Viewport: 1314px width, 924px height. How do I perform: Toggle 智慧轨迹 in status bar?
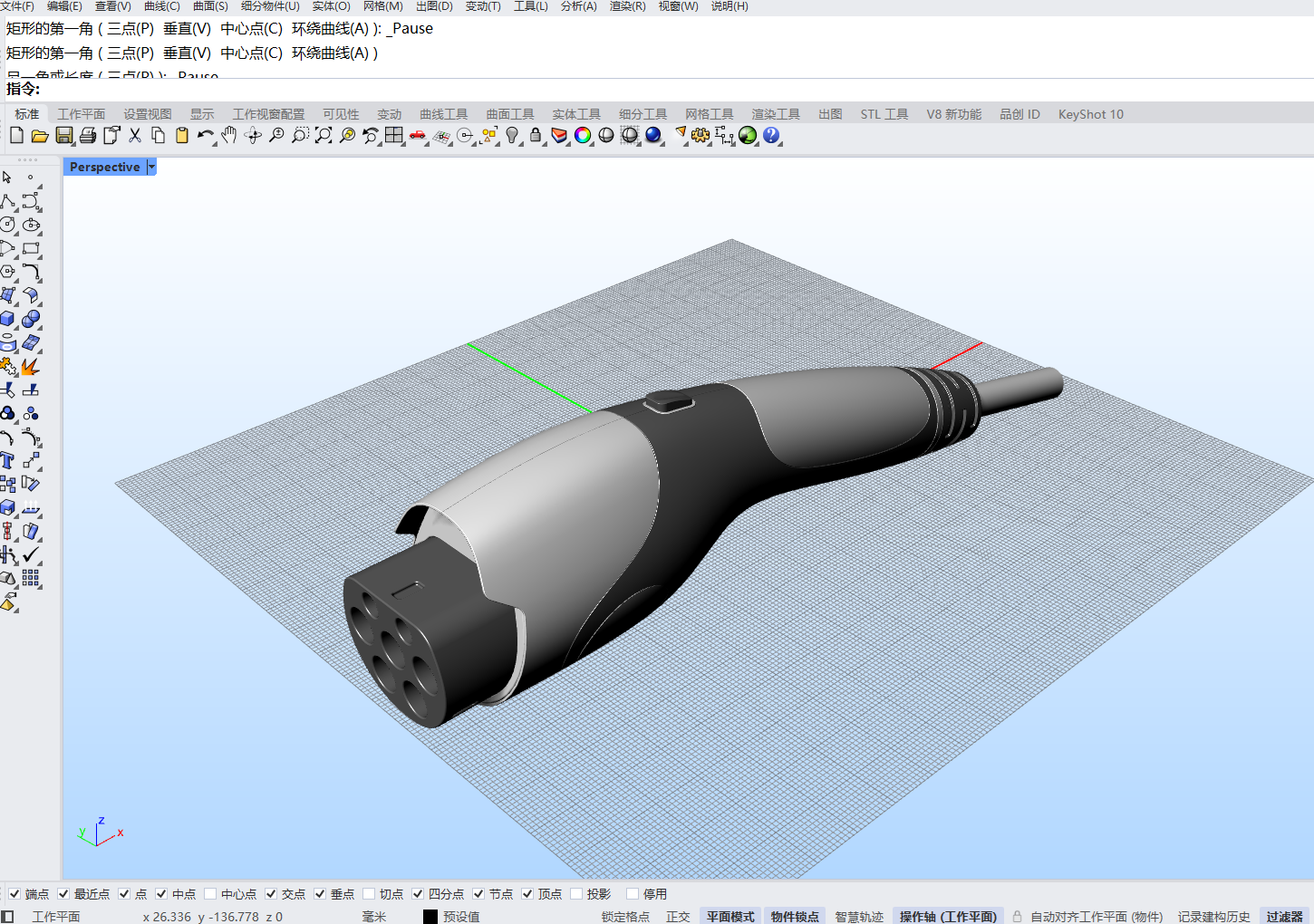[859, 917]
